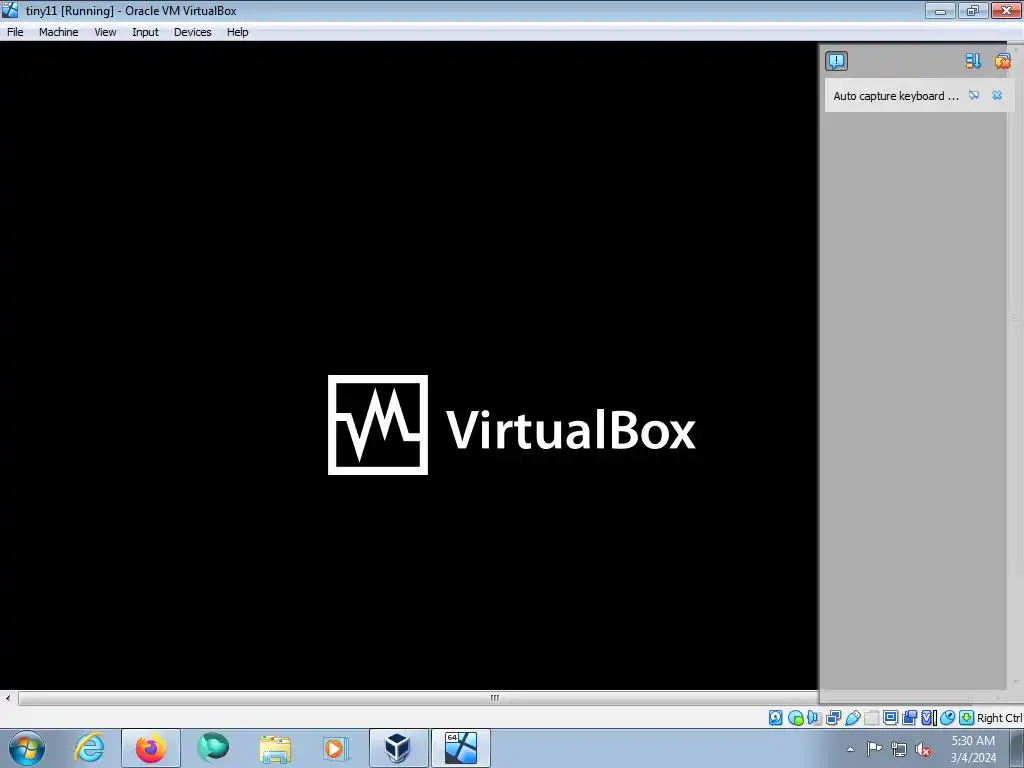Click the network adapters status icon
Image resolution: width=1024 pixels, height=768 pixels.
tap(833, 718)
